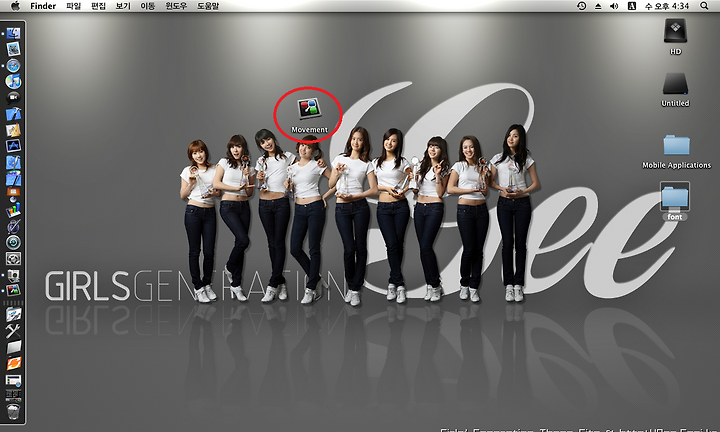
Task: Click the 'Mobile Applications' folder label
Action: (676, 165)
